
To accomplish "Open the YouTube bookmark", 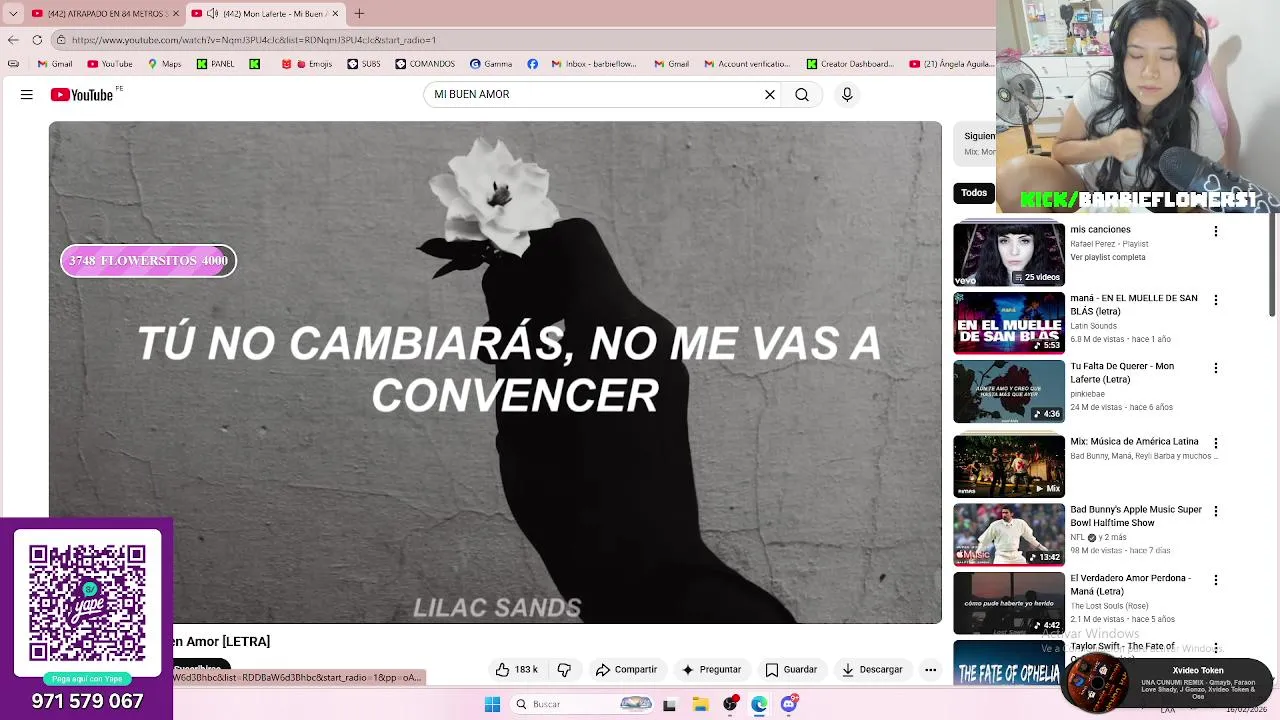I will [x=110, y=64].
